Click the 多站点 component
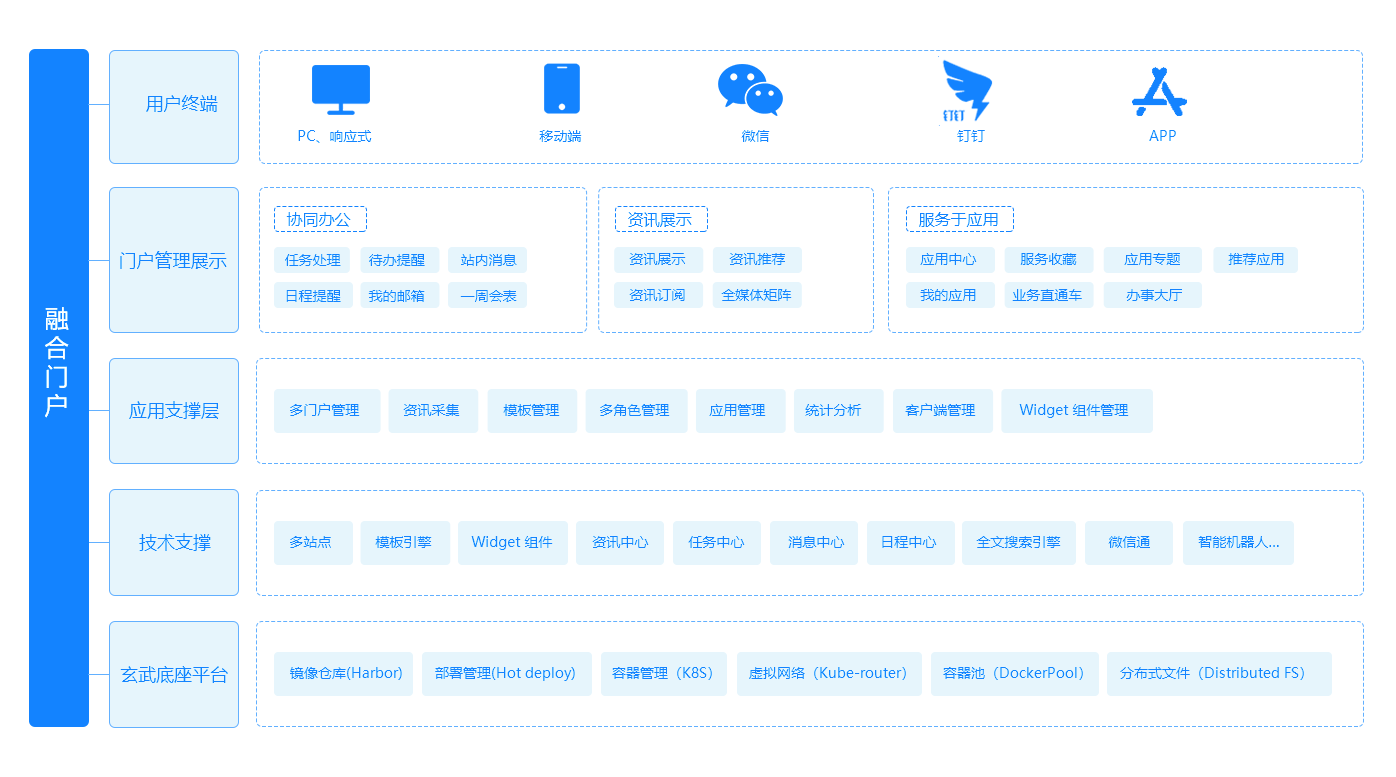The width and height of the screenshot is (1396, 777). tap(313, 543)
